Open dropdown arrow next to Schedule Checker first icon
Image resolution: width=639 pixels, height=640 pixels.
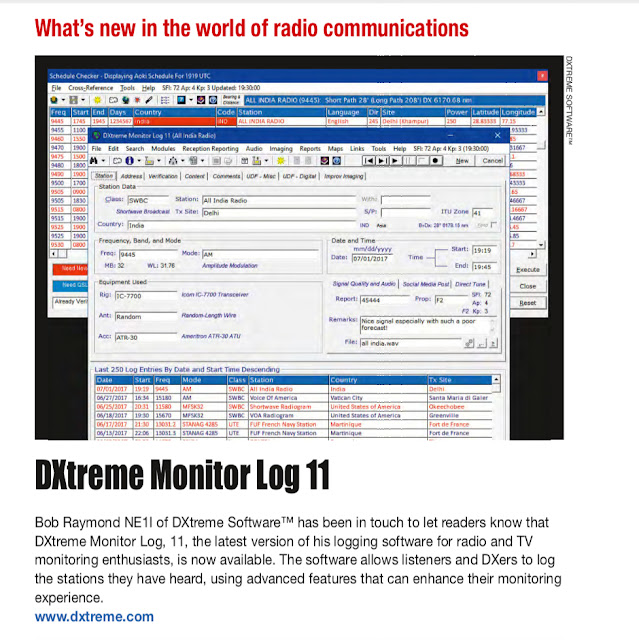63,100
